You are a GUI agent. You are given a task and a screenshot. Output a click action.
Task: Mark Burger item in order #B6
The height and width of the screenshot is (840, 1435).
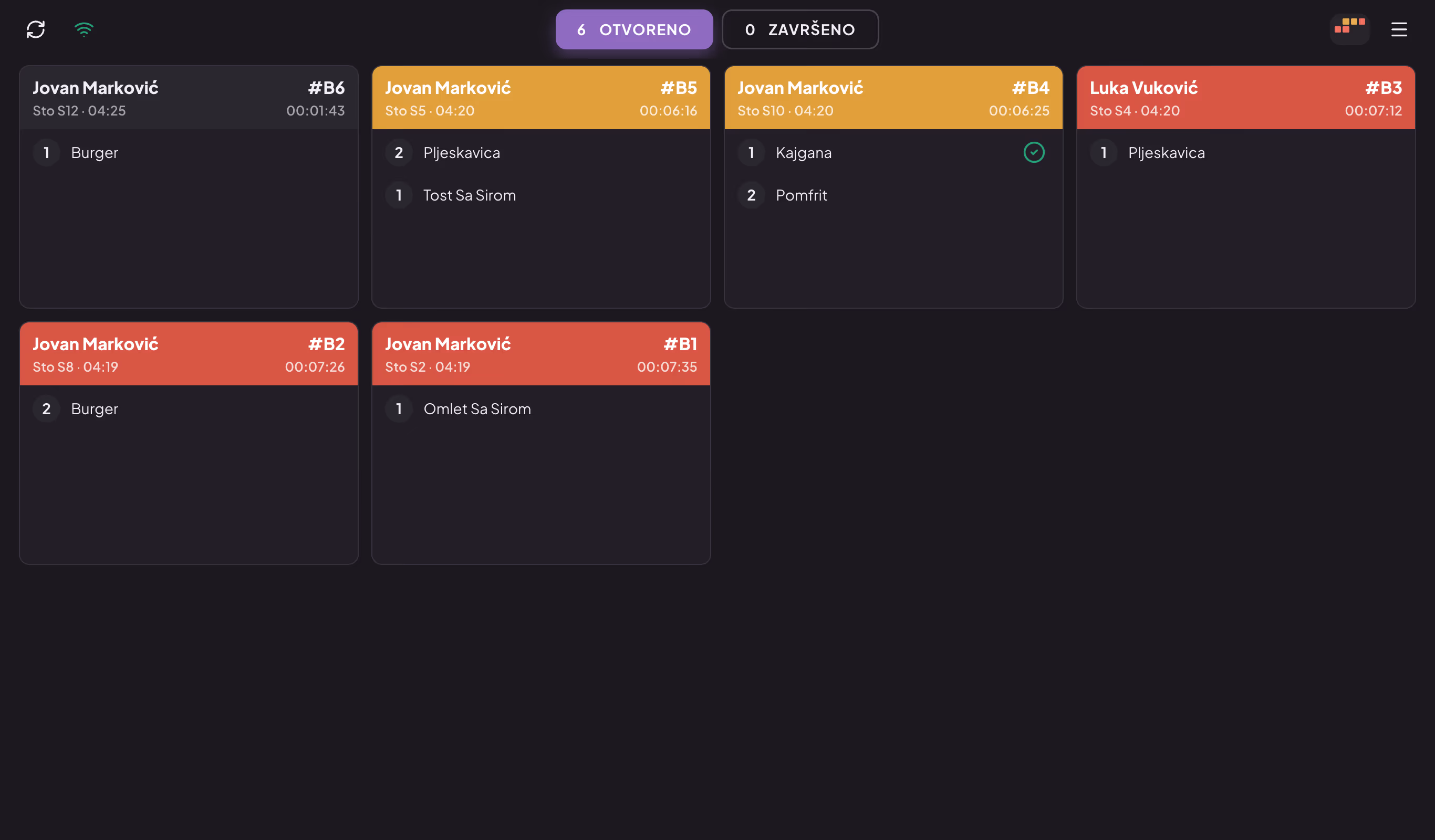189,153
